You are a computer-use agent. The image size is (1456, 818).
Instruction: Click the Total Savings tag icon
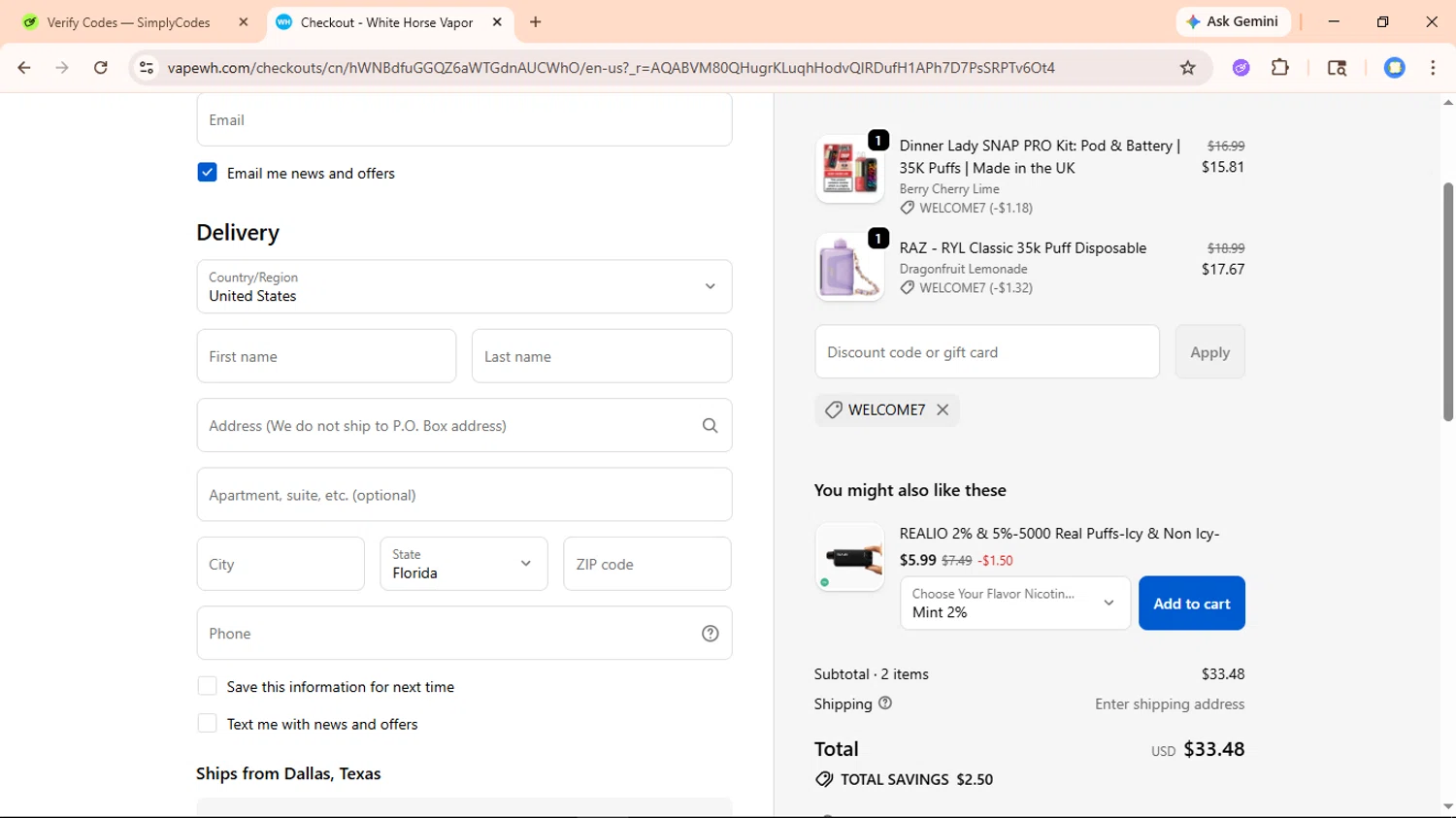pyautogui.click(x=824, y=779)
